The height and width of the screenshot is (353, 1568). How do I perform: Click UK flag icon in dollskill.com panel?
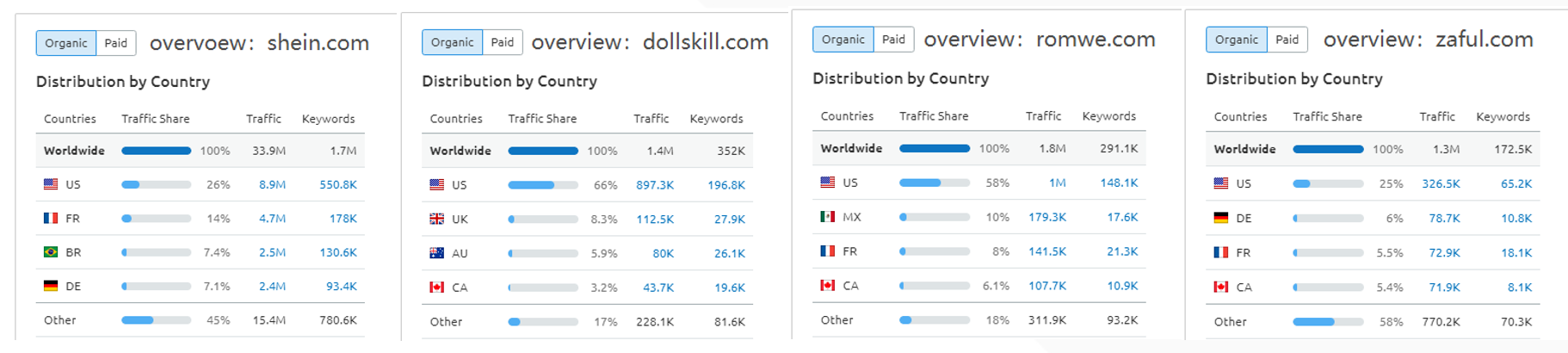(437, 220)
